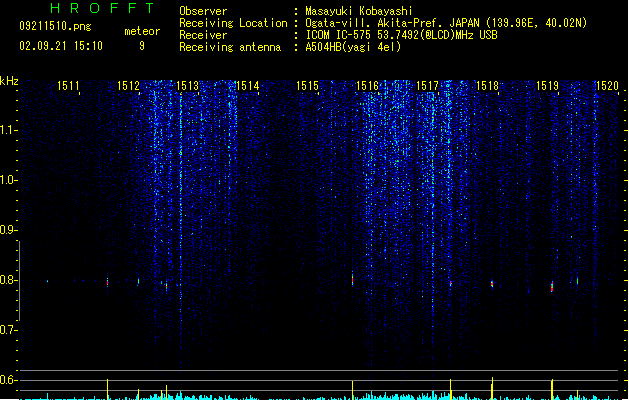Click receiver value ICOM IC-575 53.7492 MHz
Image resolution: width=629 pixels, height=400 pixels.
[x=401, y=35]
